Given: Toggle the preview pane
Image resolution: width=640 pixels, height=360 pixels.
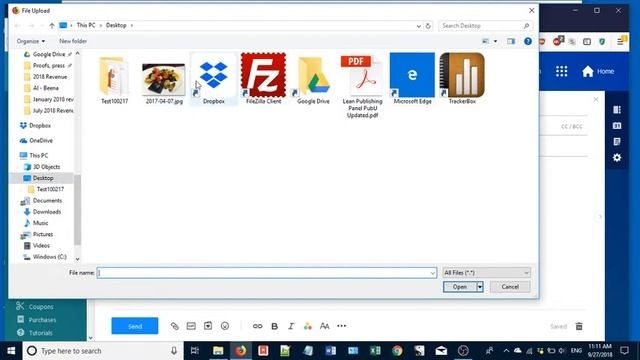Looking at the screenshot, I should click(511, 41).
